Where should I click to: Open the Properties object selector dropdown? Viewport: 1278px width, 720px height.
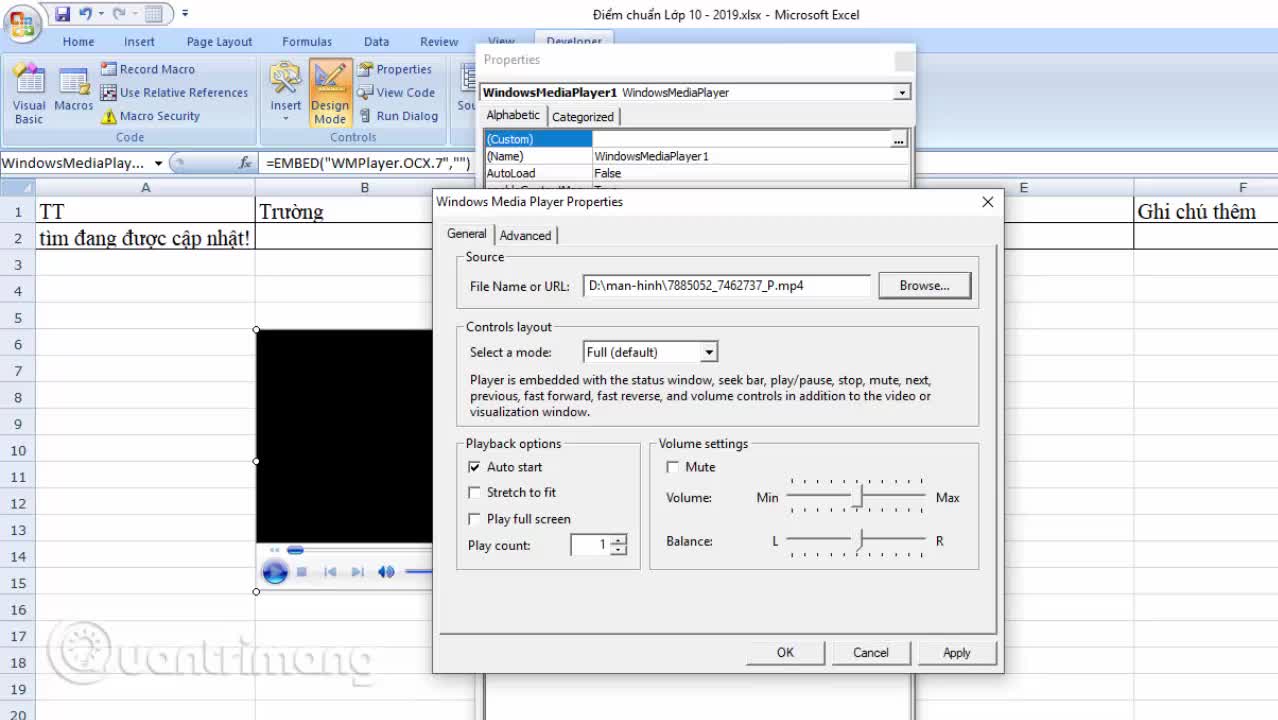click(902, 92)
